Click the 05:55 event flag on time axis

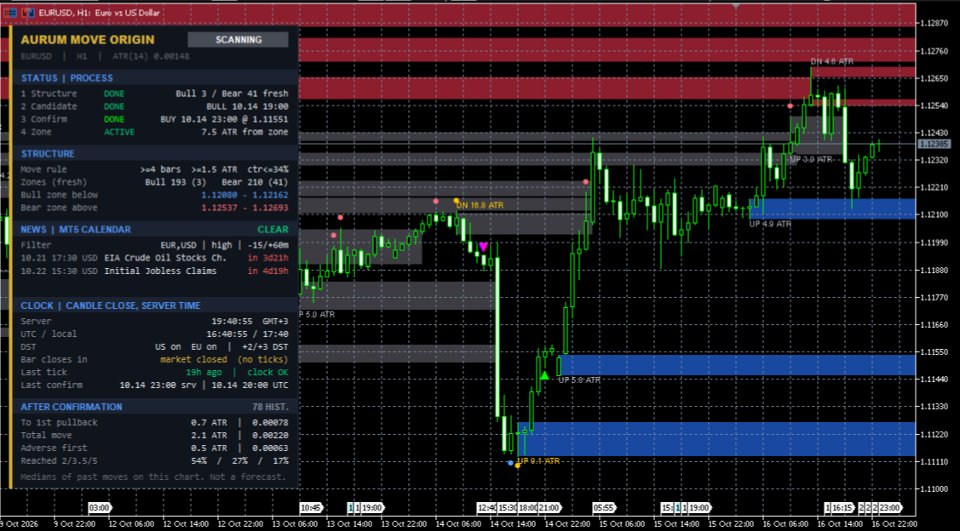[604, 508]
